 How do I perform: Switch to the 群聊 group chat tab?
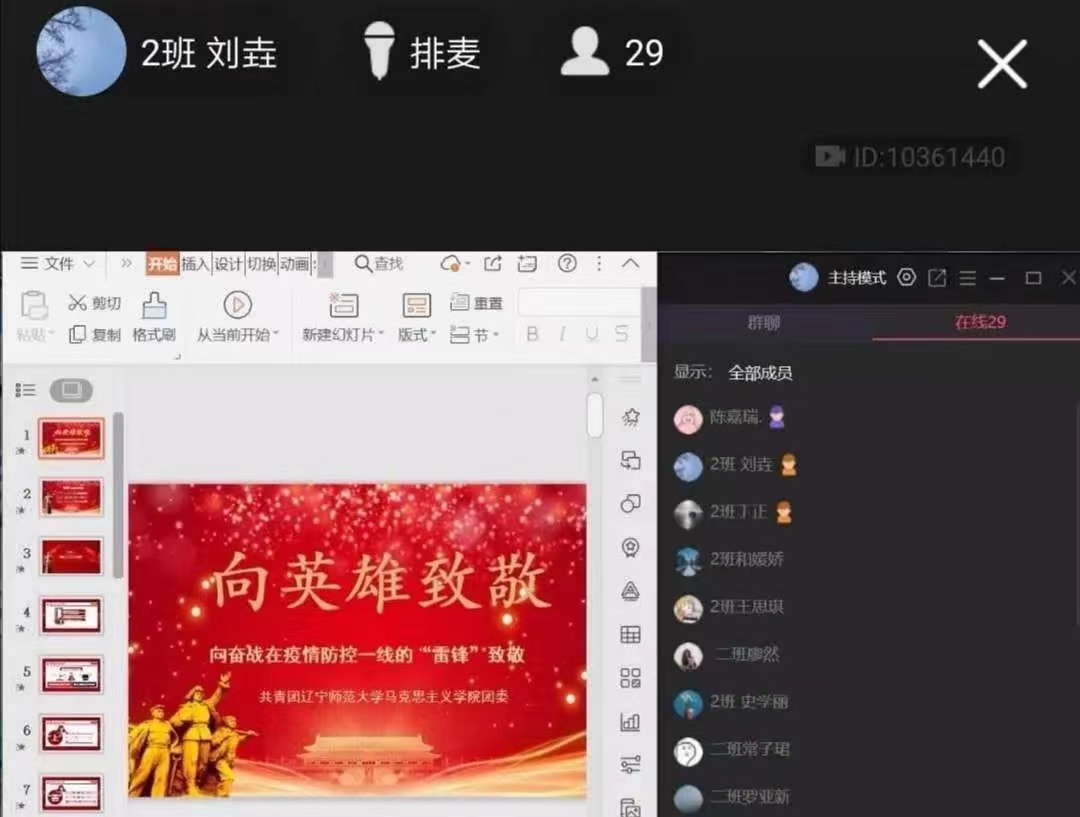[x=764, y=322]
